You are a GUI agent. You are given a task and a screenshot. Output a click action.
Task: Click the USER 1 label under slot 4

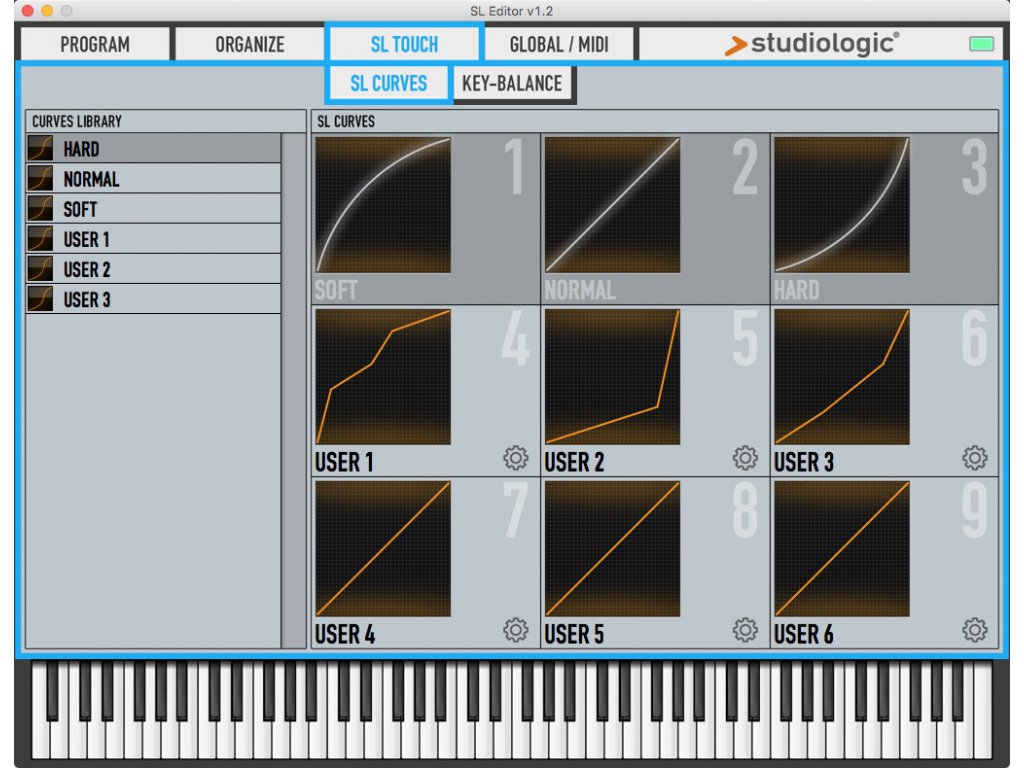[344, 462]
